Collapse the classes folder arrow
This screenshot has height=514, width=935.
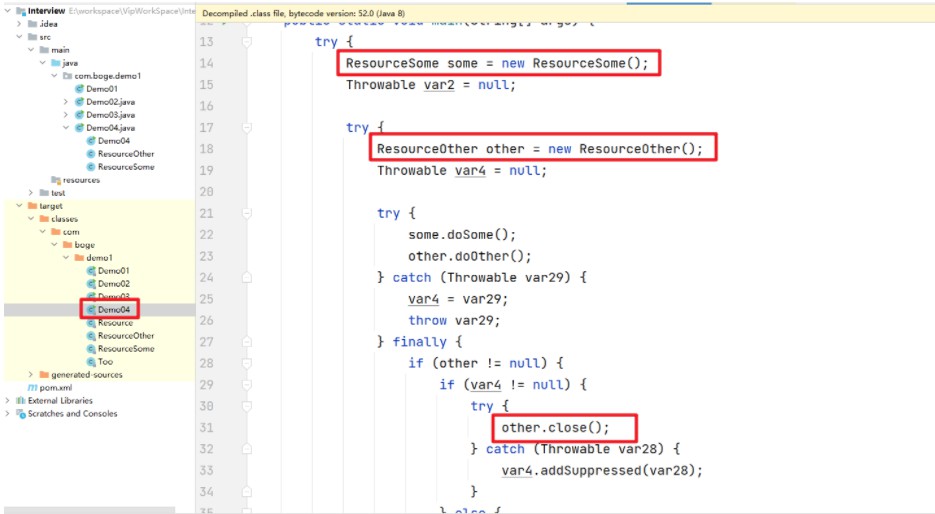click(31, 219)
